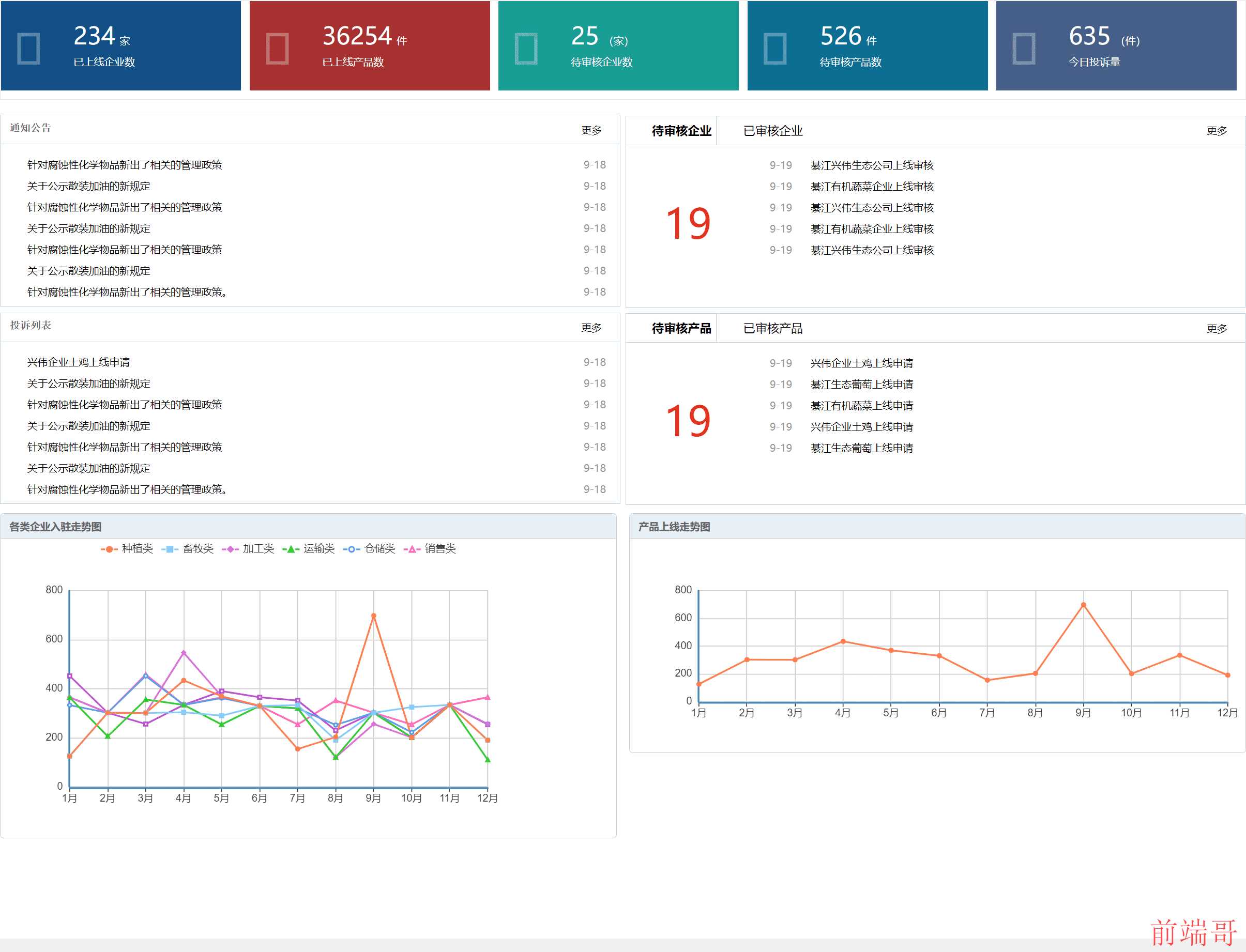Screen dimensions: 1246x952
Task: Toggle 加工类 legend series
Action: coord(248,548)
